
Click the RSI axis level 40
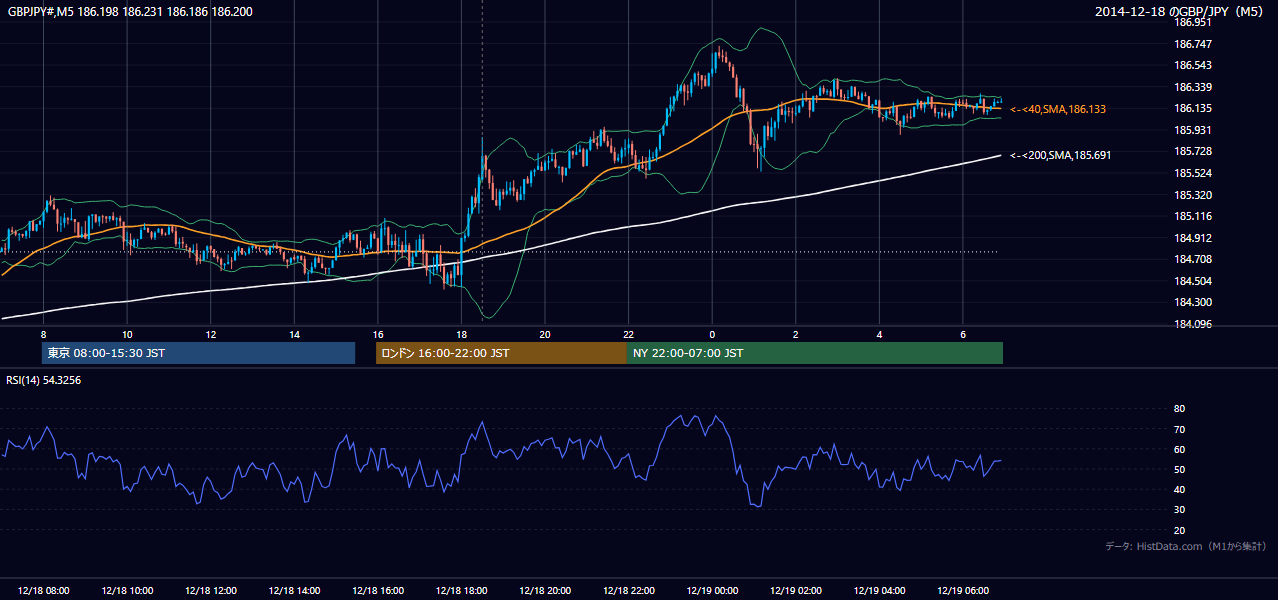pyautogui.click(x=1180, y=490)
